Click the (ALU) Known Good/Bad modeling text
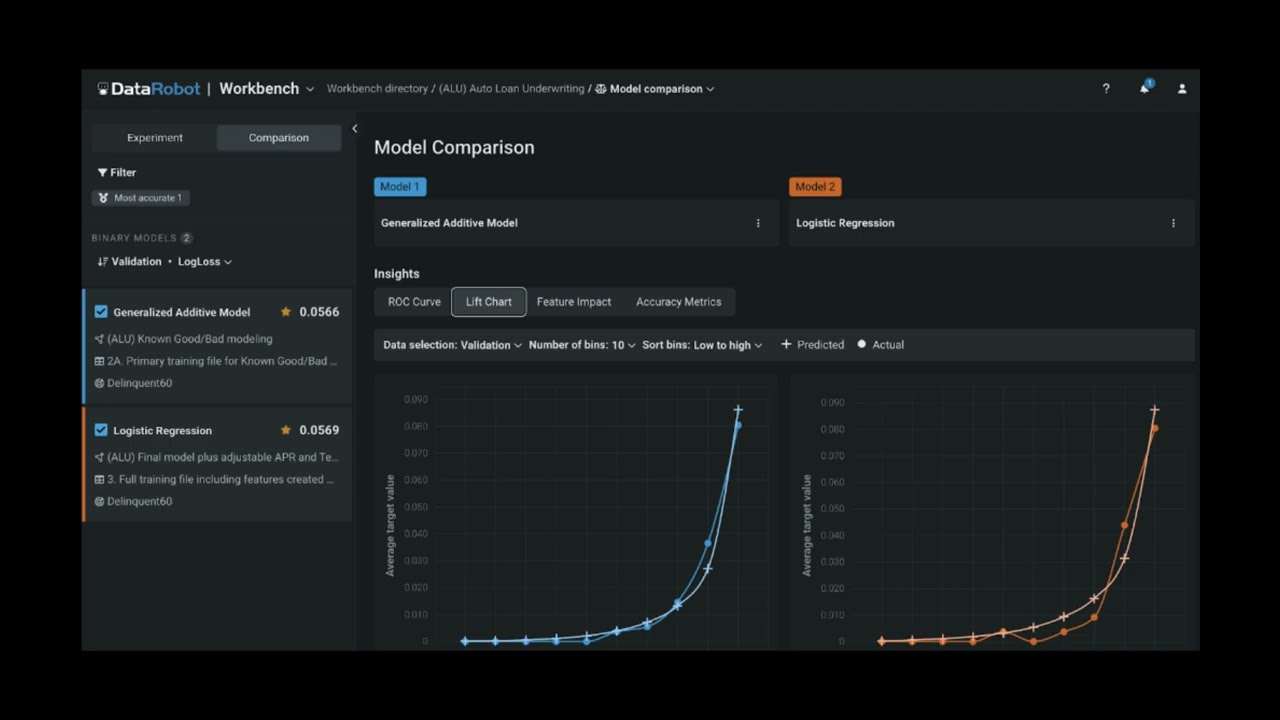1280x720 pixels. 189,339
